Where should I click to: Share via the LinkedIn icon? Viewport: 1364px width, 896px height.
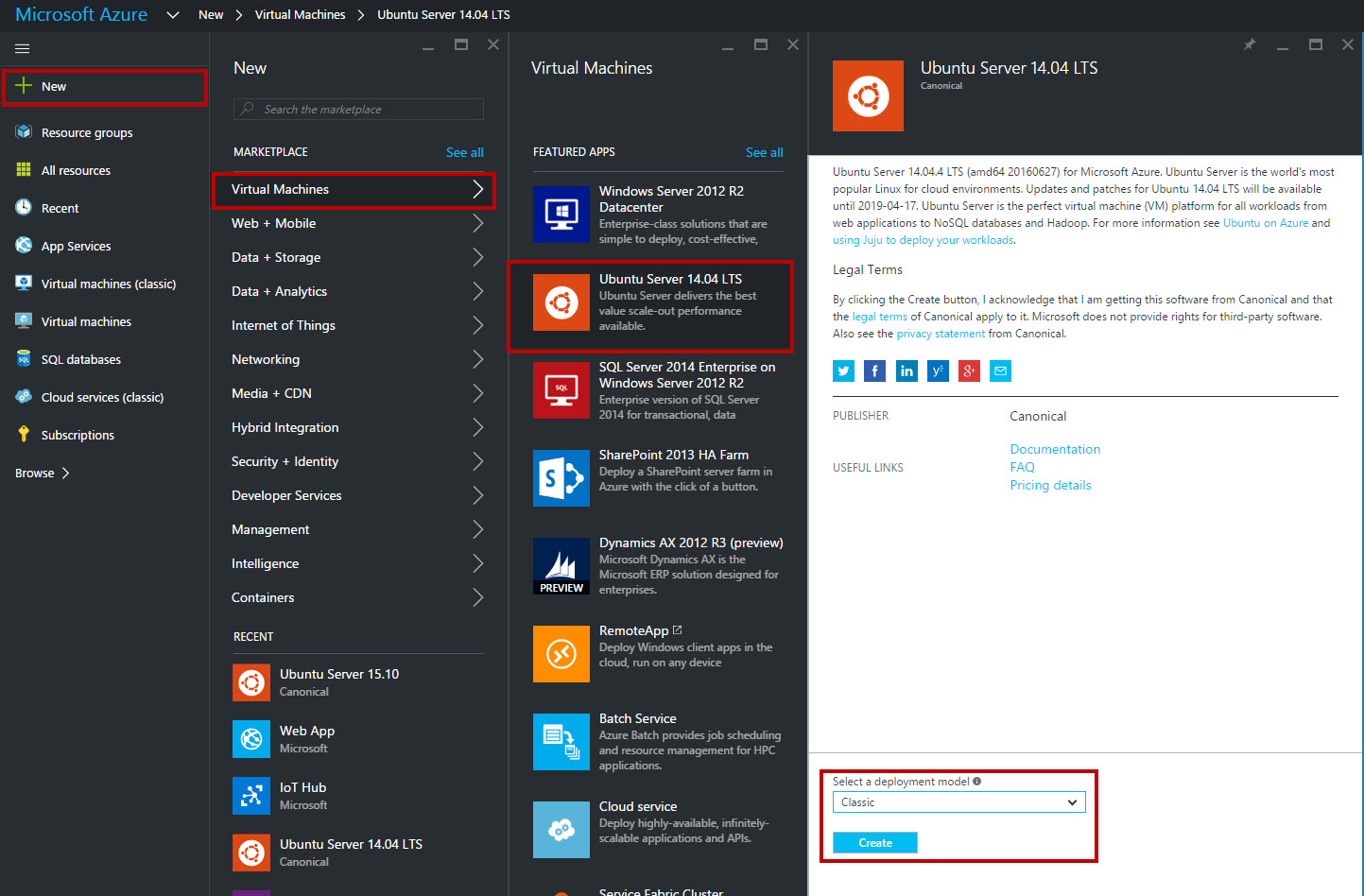[906, 370]
